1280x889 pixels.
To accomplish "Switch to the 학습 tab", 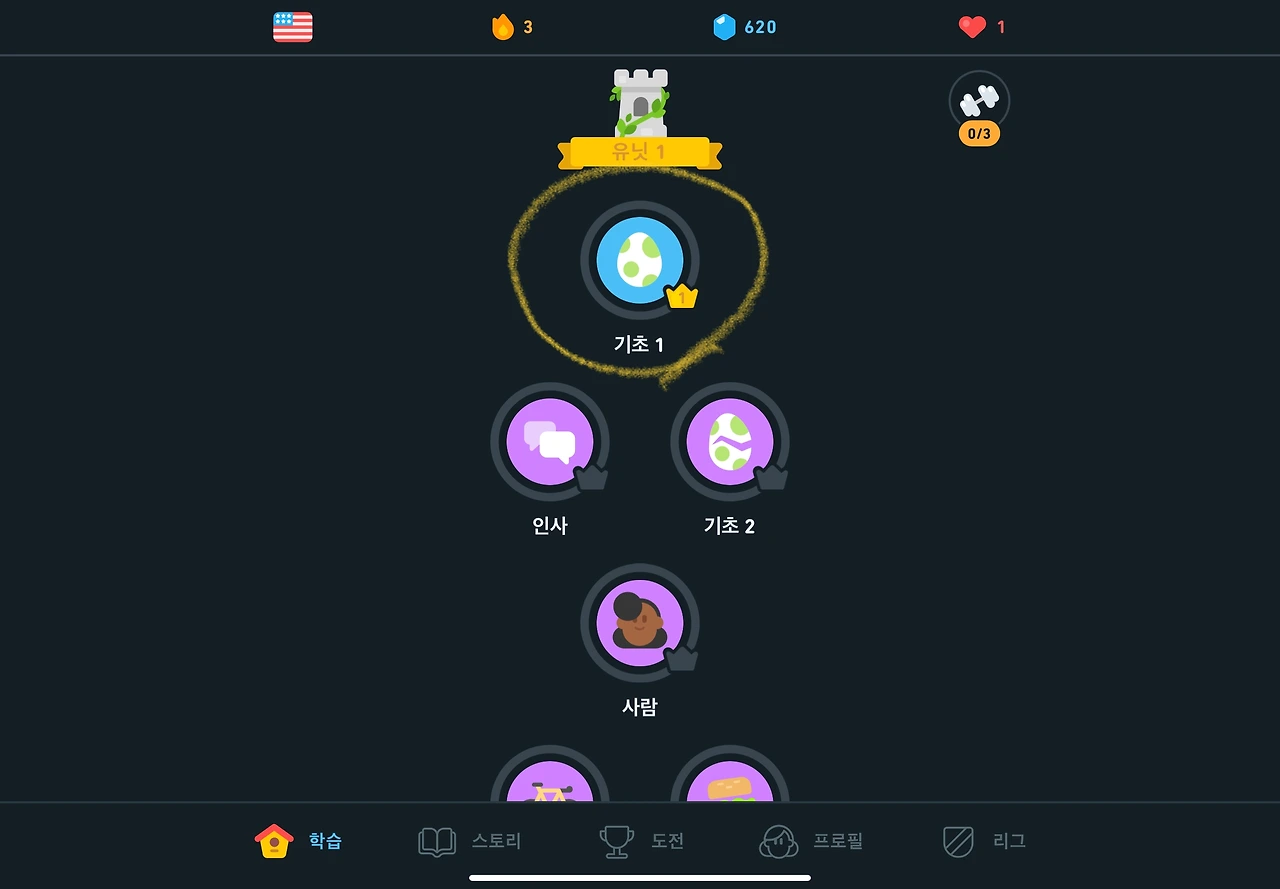I will (x=299, y=841).
